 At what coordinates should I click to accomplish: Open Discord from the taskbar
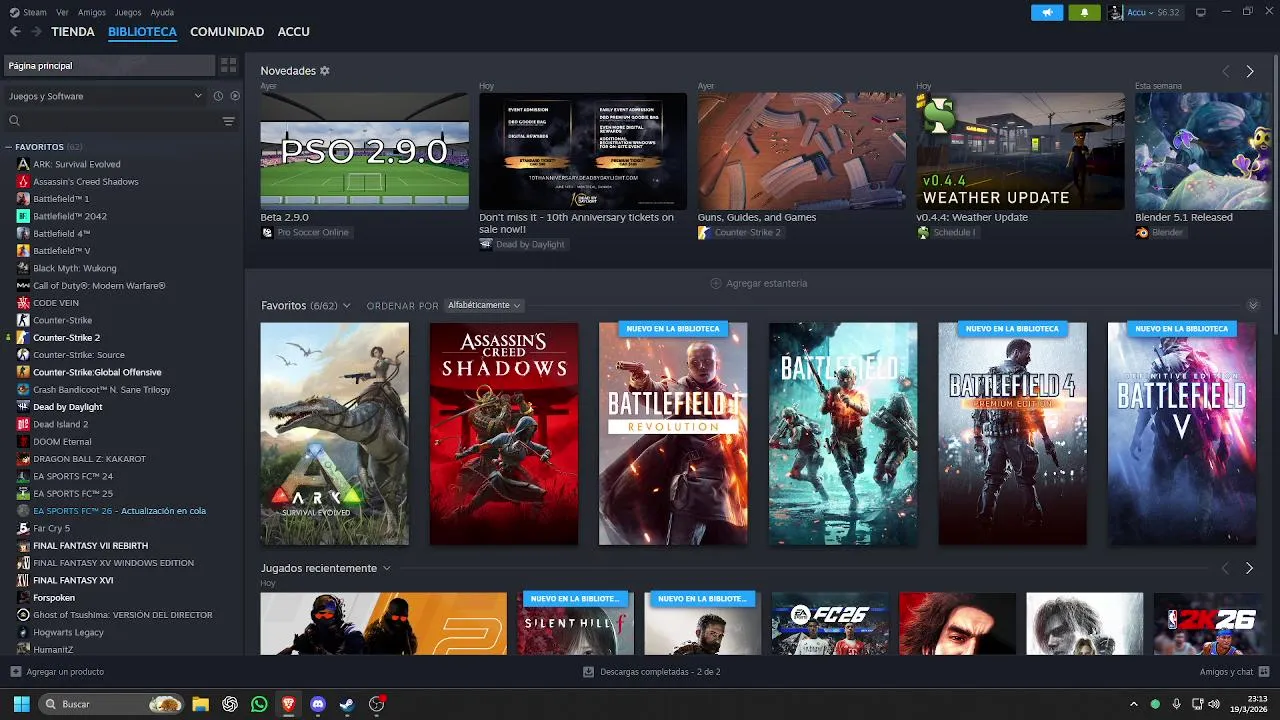click(318, 704)
